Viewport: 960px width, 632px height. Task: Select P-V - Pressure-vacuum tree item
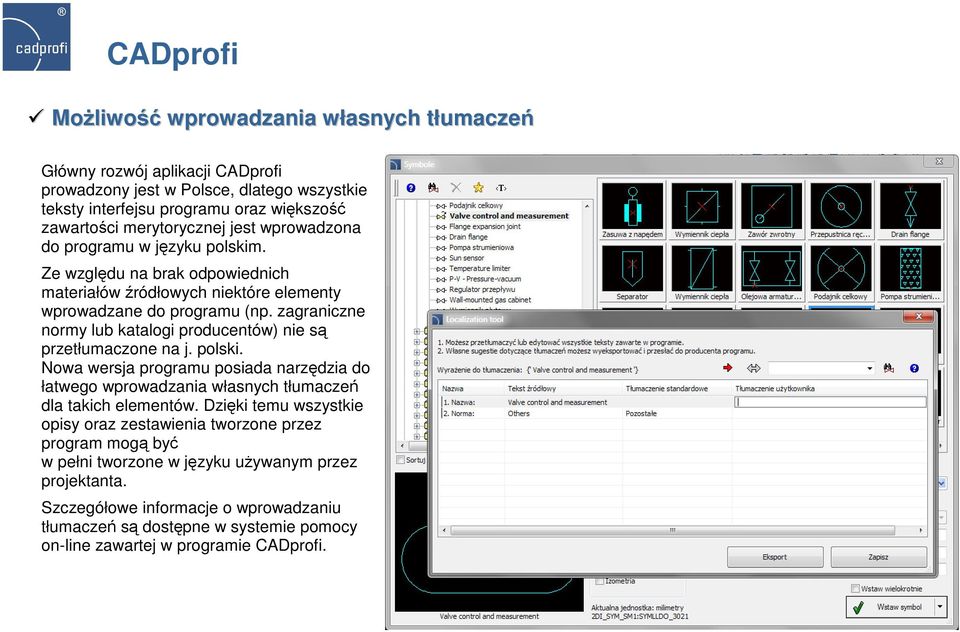pos(485,279)
